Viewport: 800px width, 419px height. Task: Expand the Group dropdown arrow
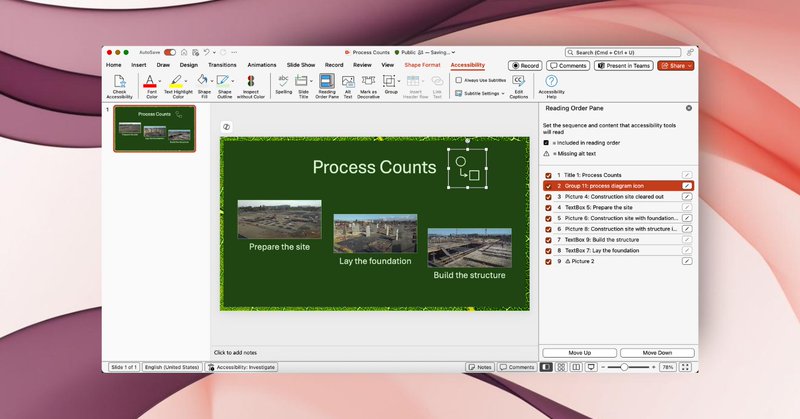tap(398, 81)
